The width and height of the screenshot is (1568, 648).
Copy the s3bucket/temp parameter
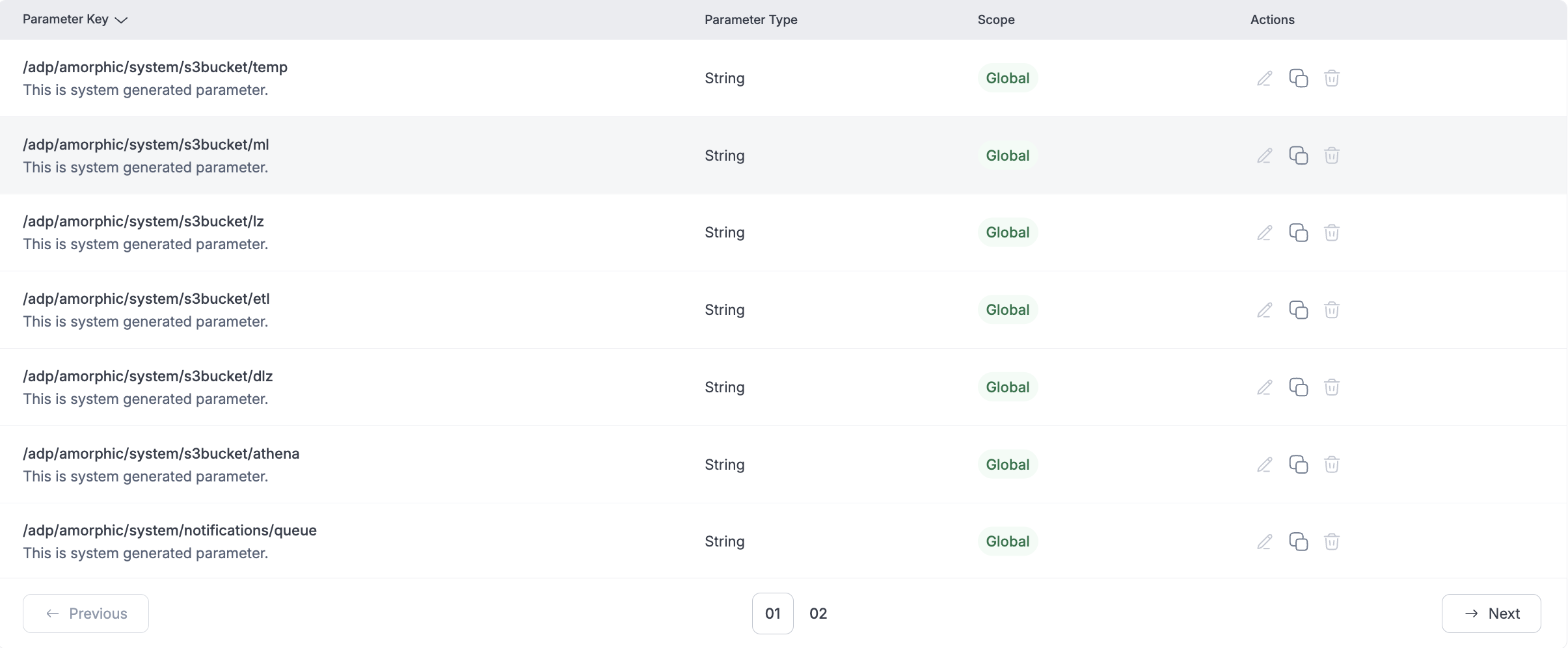tap(1298, 78)
